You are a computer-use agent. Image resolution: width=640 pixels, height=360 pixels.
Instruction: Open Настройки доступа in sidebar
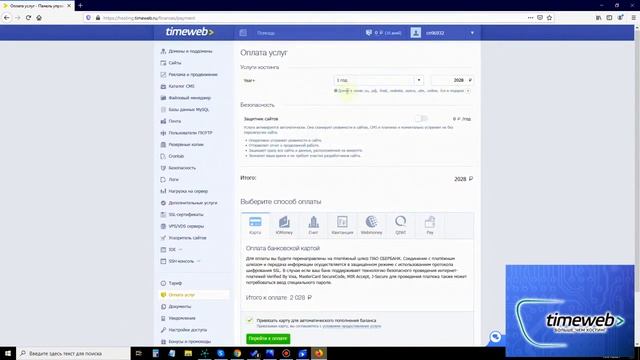point(184,330)
